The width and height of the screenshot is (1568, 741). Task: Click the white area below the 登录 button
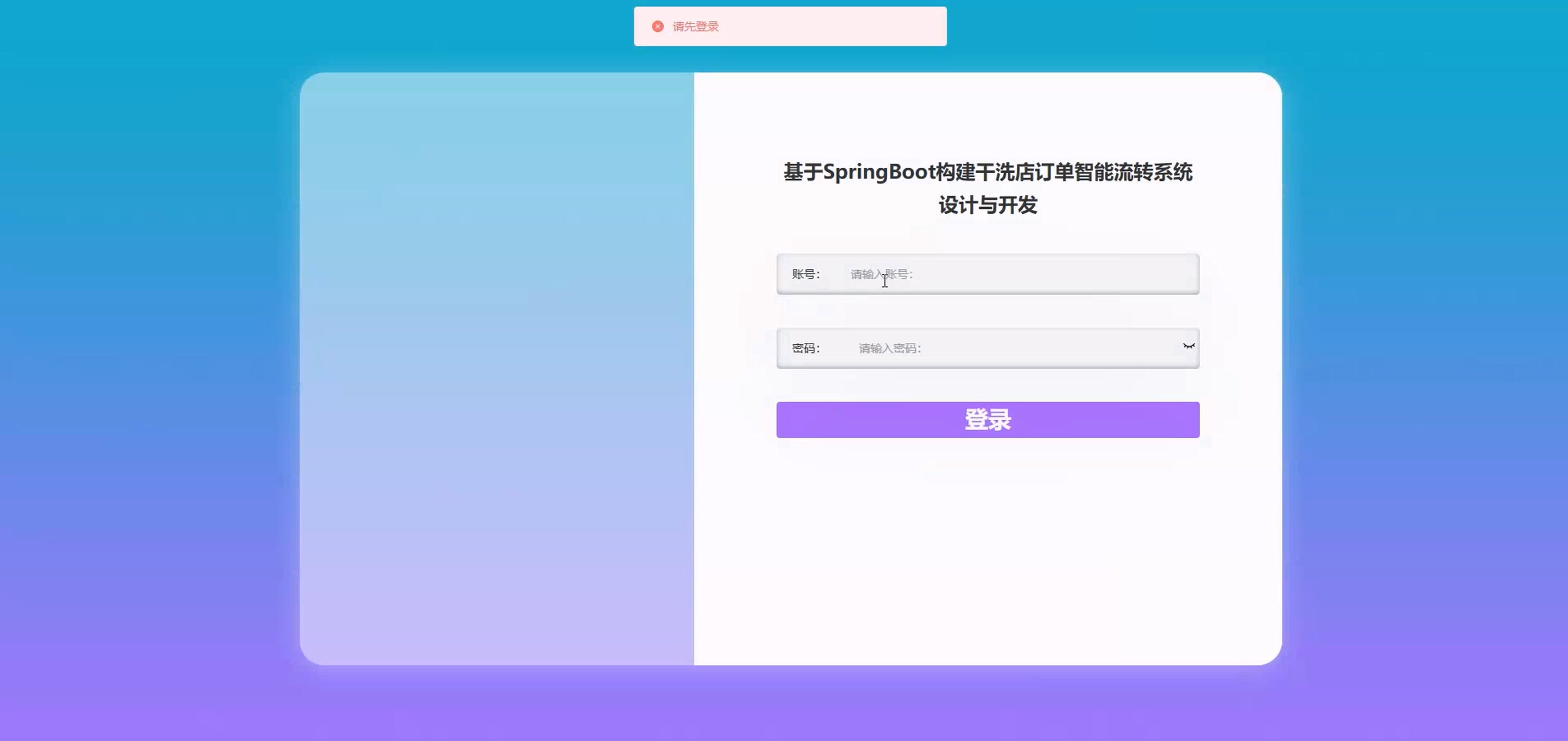(987, 548)
